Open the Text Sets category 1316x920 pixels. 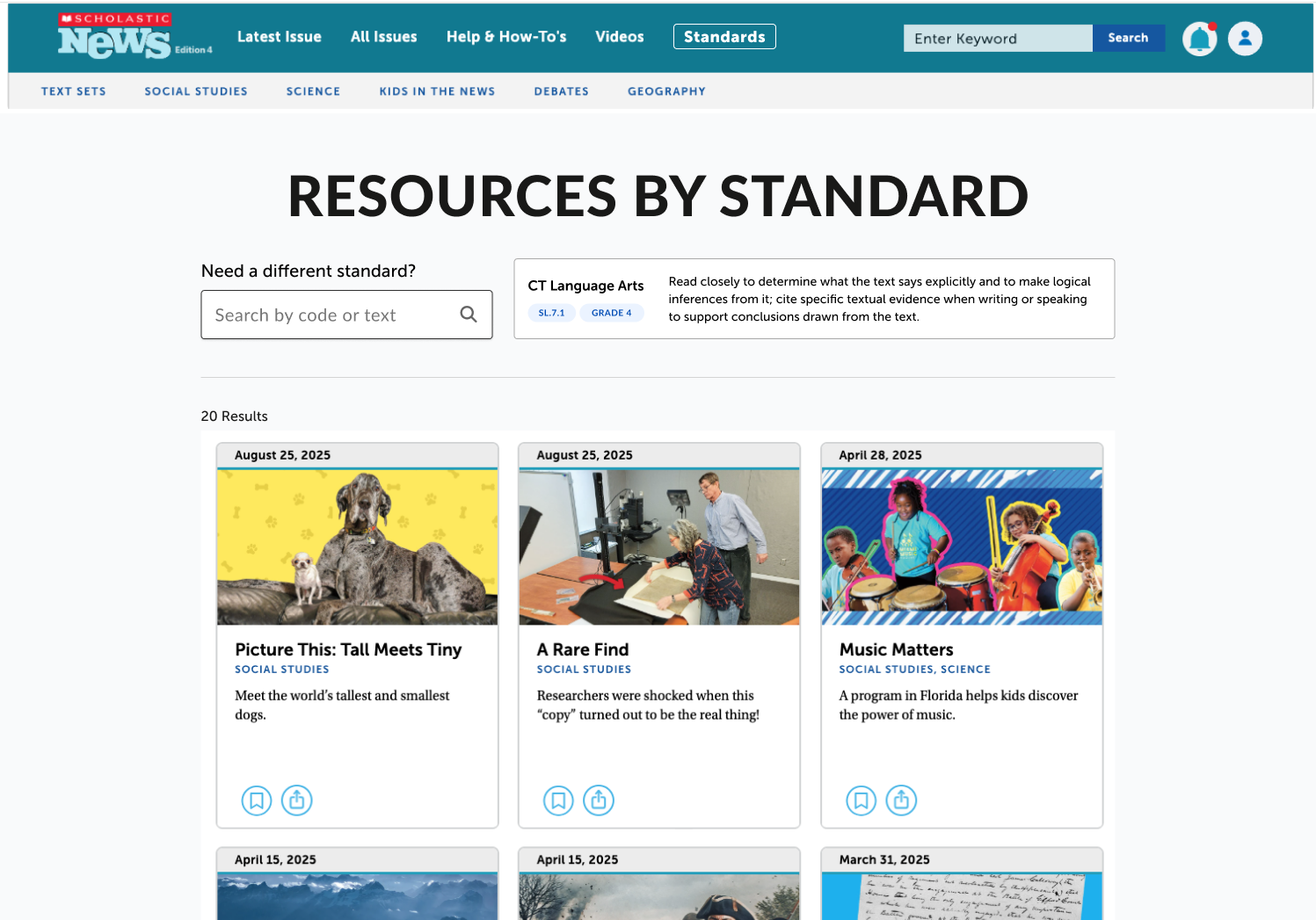(74, 91)
